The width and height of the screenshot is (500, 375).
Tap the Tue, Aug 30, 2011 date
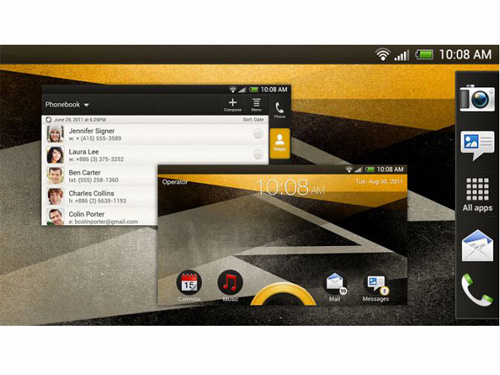(x=379, y=182)
